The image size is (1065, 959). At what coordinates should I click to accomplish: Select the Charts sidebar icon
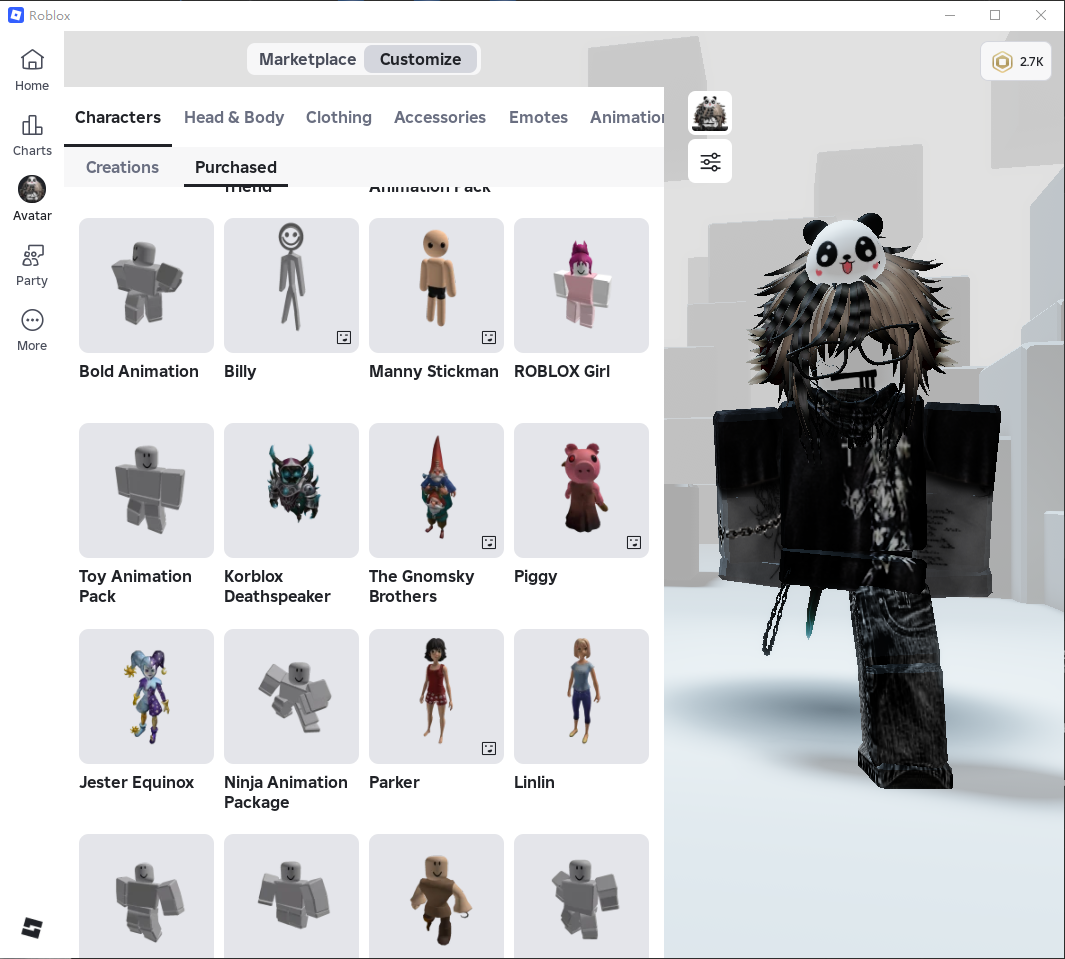(31, 135)
